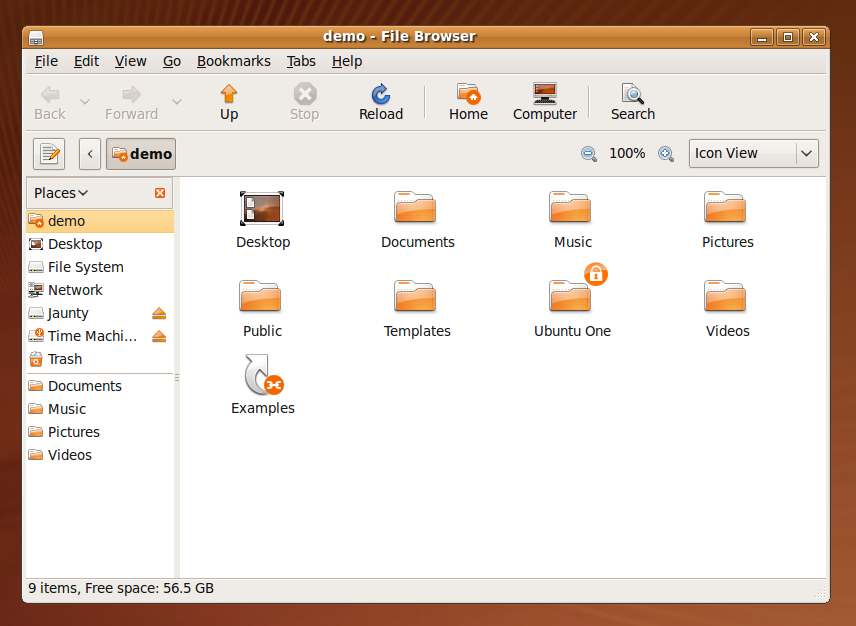Screen dimensions: 856x626
Task: Close the Places sidebar panel
Action: 159,192
